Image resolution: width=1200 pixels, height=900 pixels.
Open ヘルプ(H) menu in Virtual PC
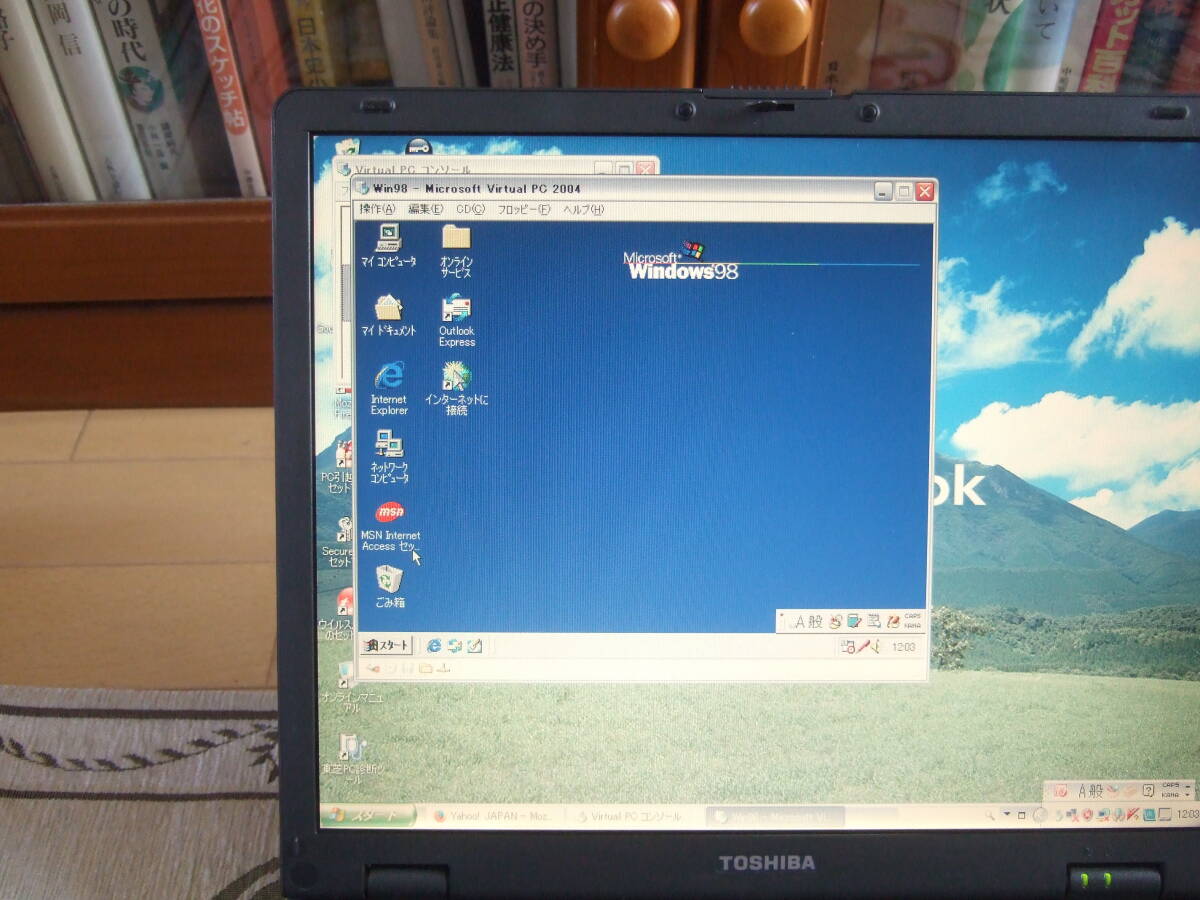point(583,209)
